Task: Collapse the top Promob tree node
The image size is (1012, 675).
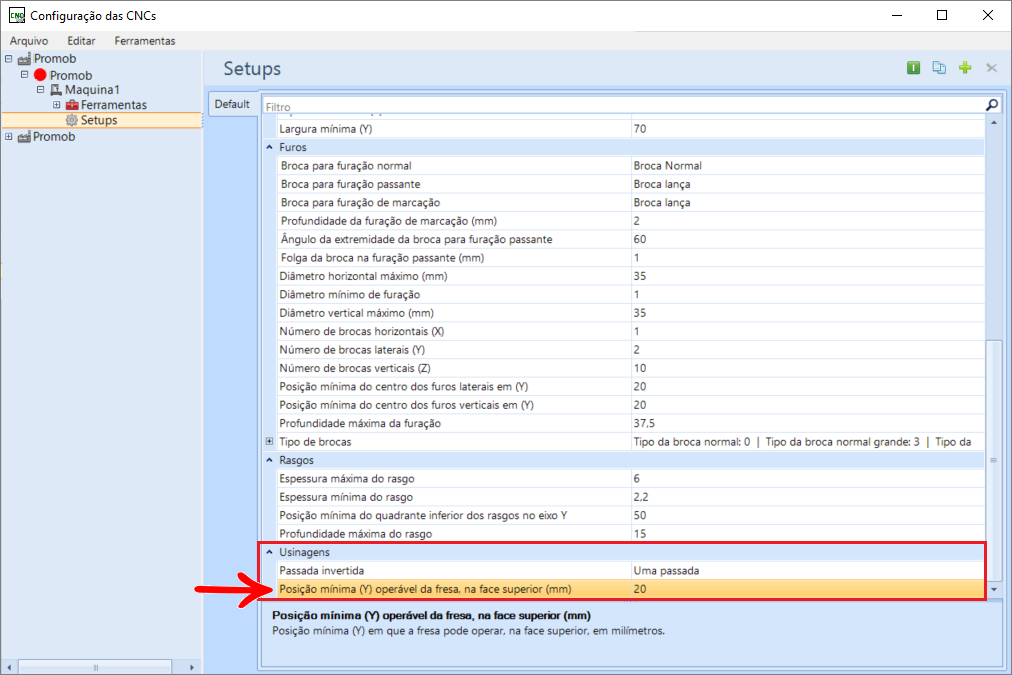Action: [x=8, y=59]
